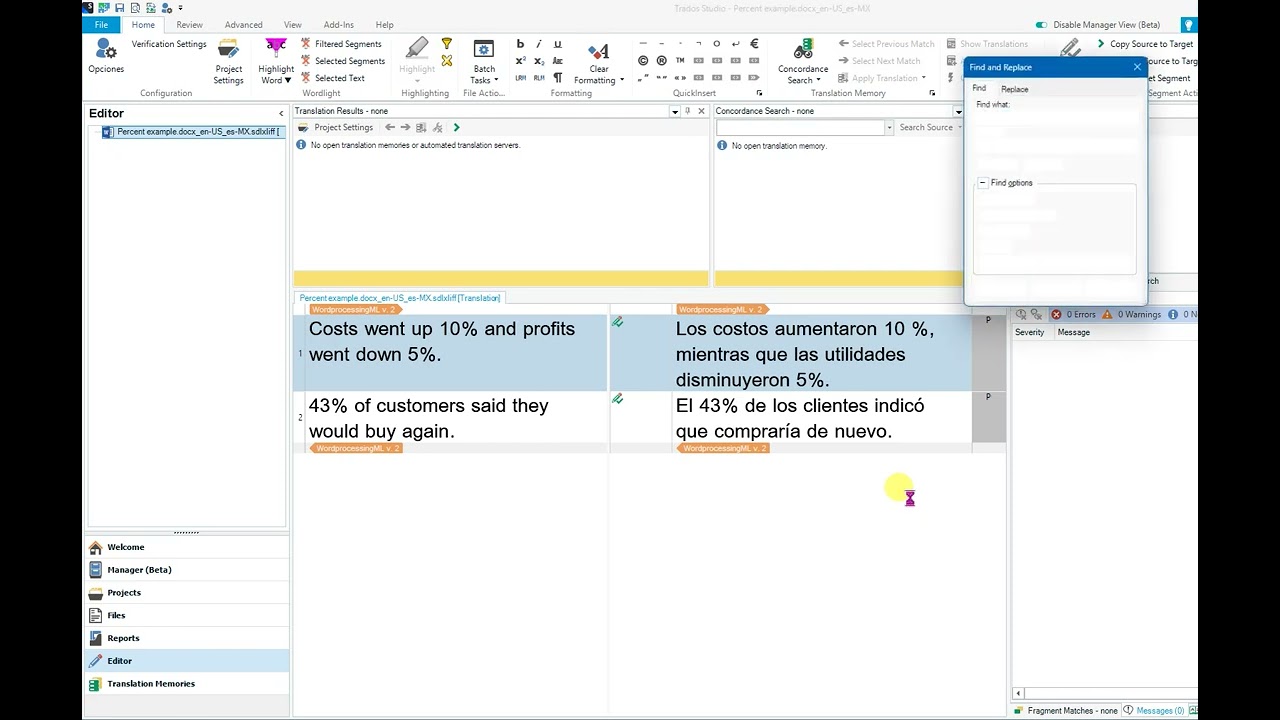This screenshot has width=1280, height=720.
Task: Switch to the Advanced ribbon tab
Action: [x=243, y=25]
